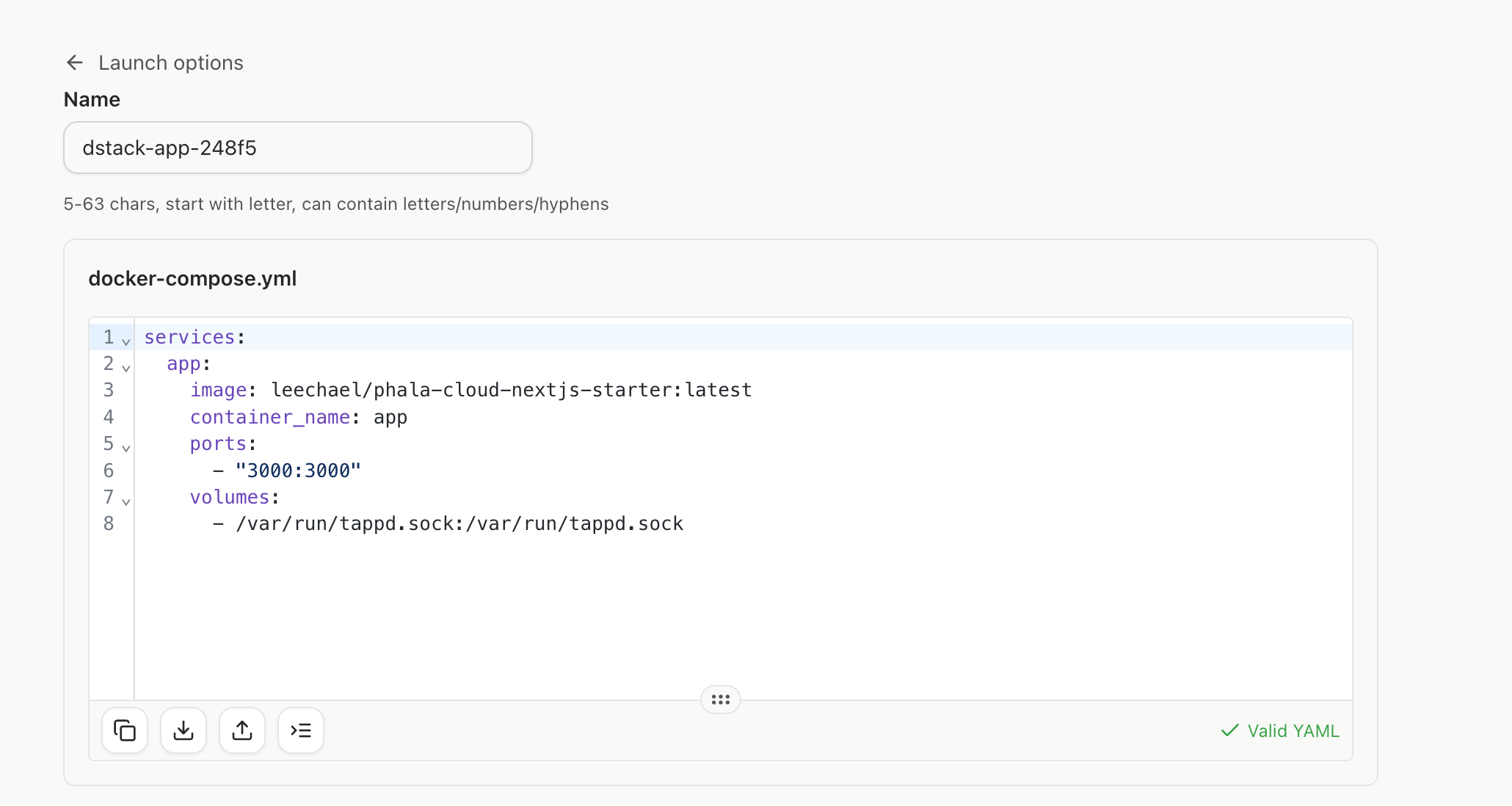Click the Valid YAML status label
Image resolution: width=1512 pixels, height=806 pixels.
coord(1293,730)
